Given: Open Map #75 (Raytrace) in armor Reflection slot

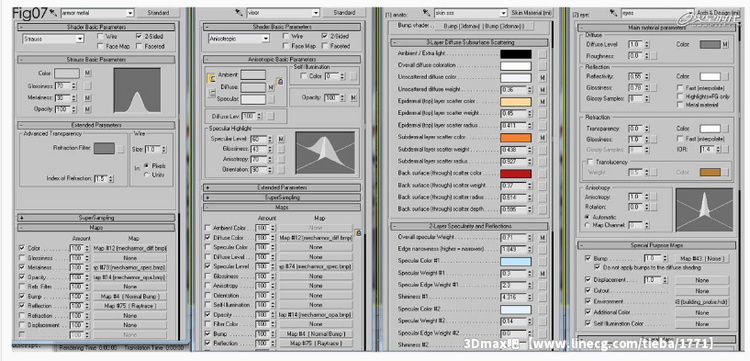Looking at the screenshot, I should [x=130, y=306].
